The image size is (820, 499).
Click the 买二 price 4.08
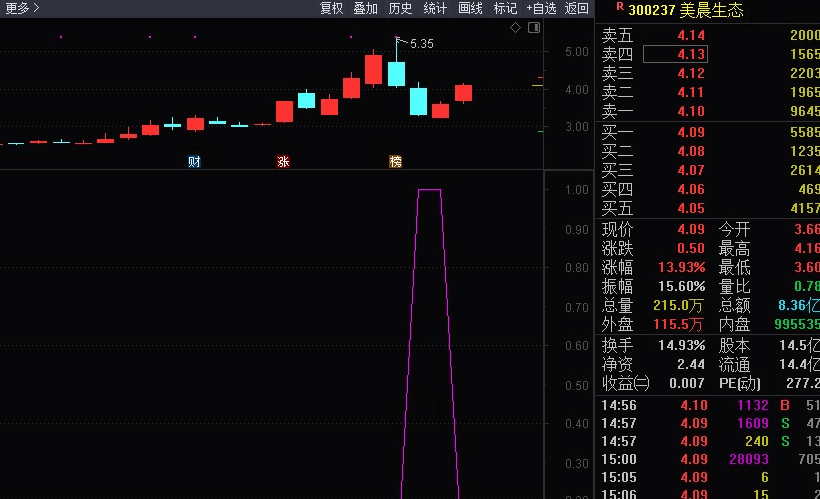(691, 151)
